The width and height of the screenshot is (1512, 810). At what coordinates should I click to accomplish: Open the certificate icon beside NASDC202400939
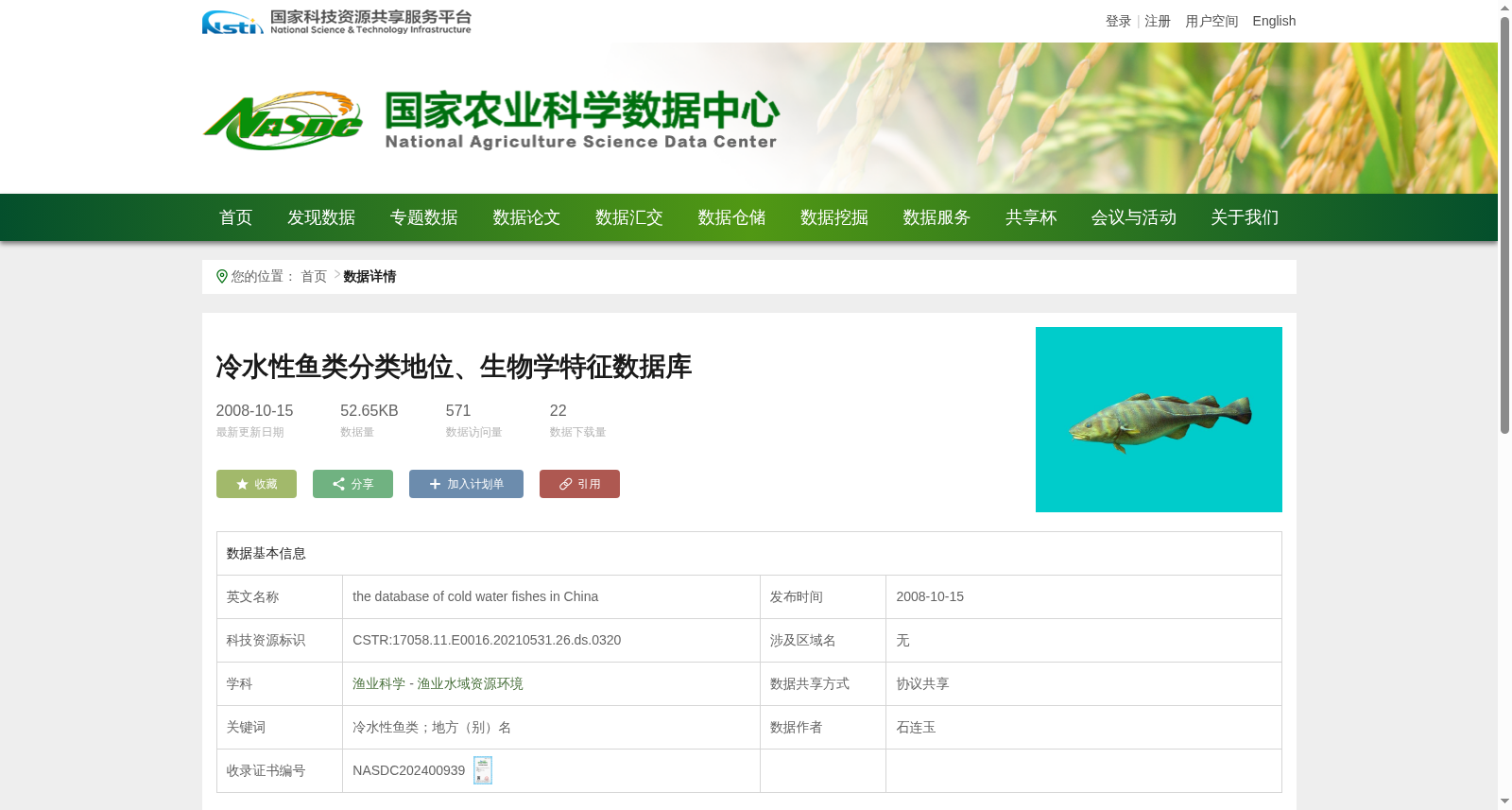point(483,770)
